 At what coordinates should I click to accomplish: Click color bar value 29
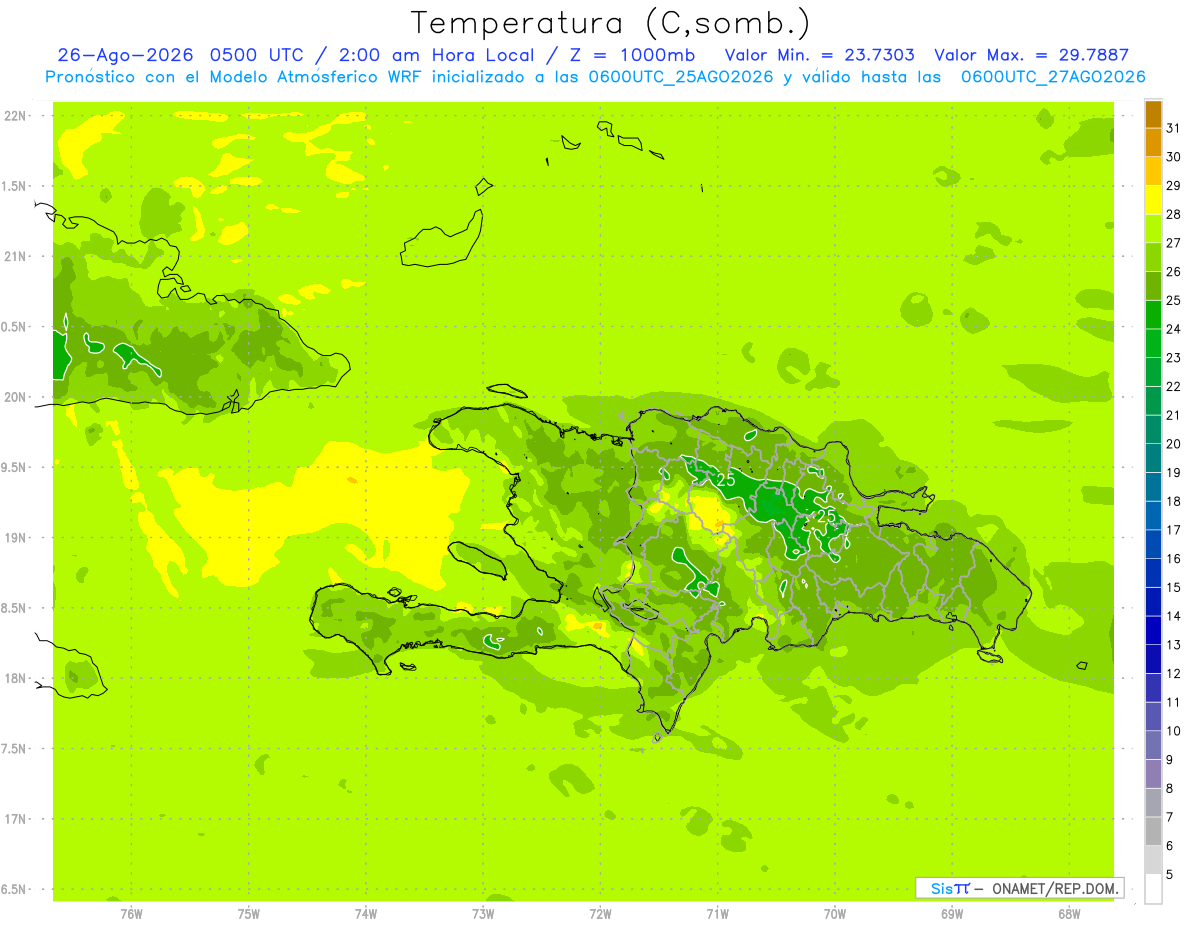pos(1174,185)
